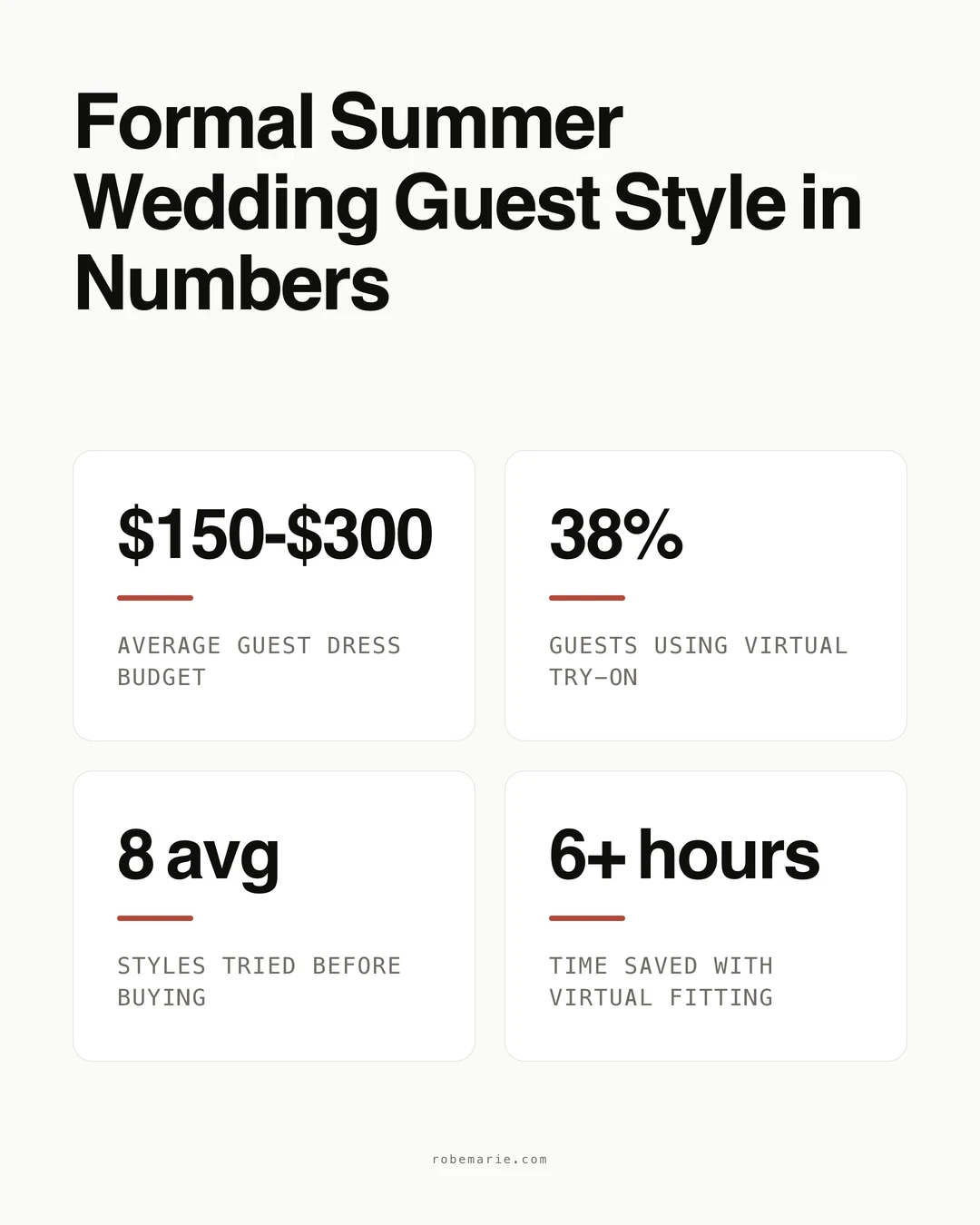Viewport: 980px width, 1225px height.
Task: Select the styles tried card background
Action: coord(274,916)
